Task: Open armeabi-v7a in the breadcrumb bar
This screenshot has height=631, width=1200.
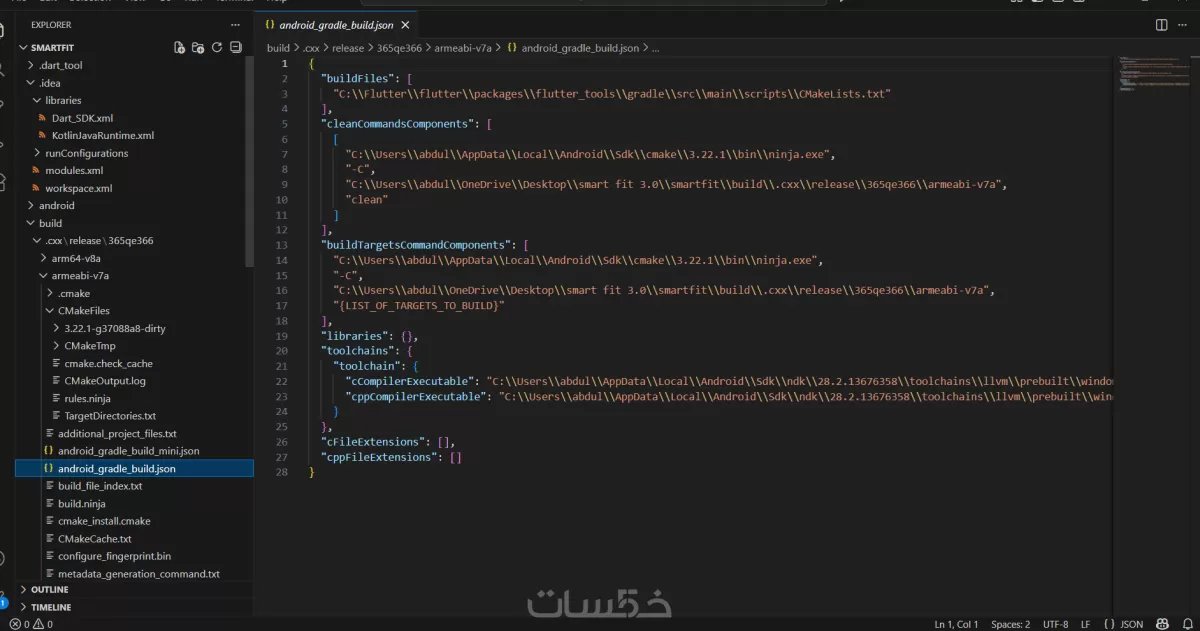Action: [x=464, y=47]
